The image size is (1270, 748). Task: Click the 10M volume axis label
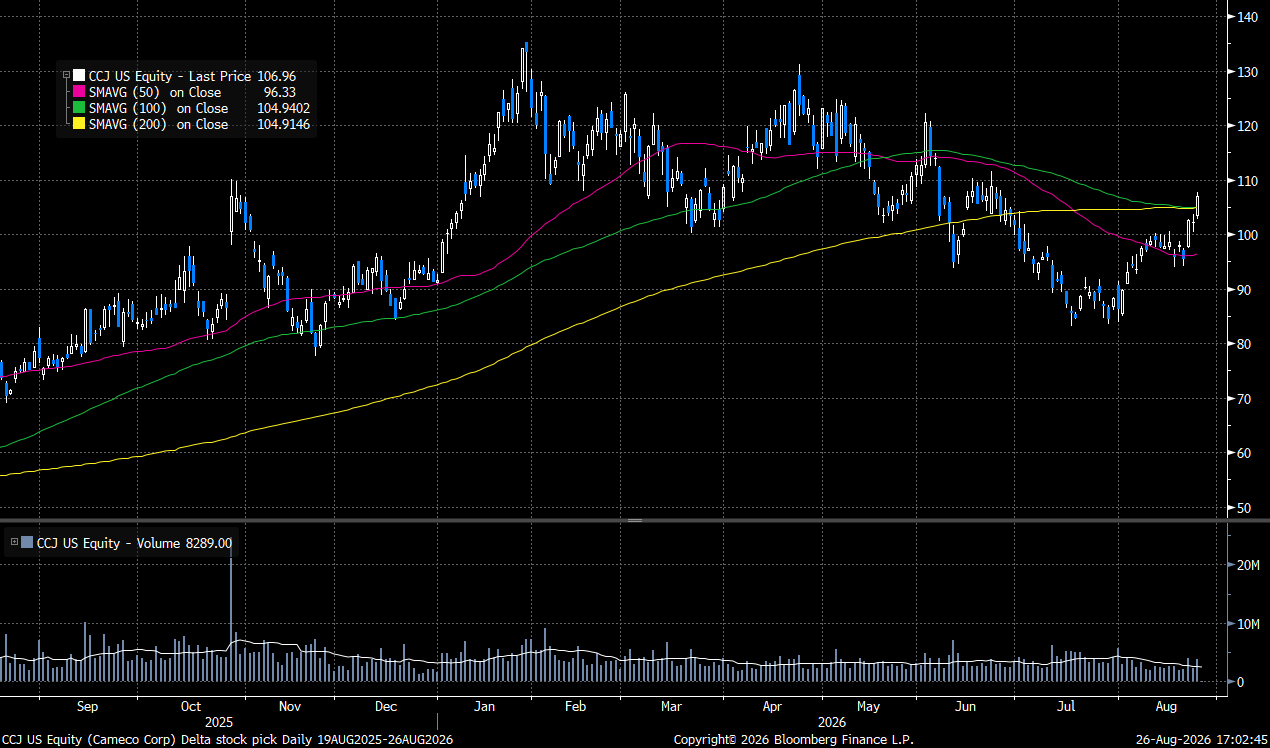click(x=1247, y=624)
